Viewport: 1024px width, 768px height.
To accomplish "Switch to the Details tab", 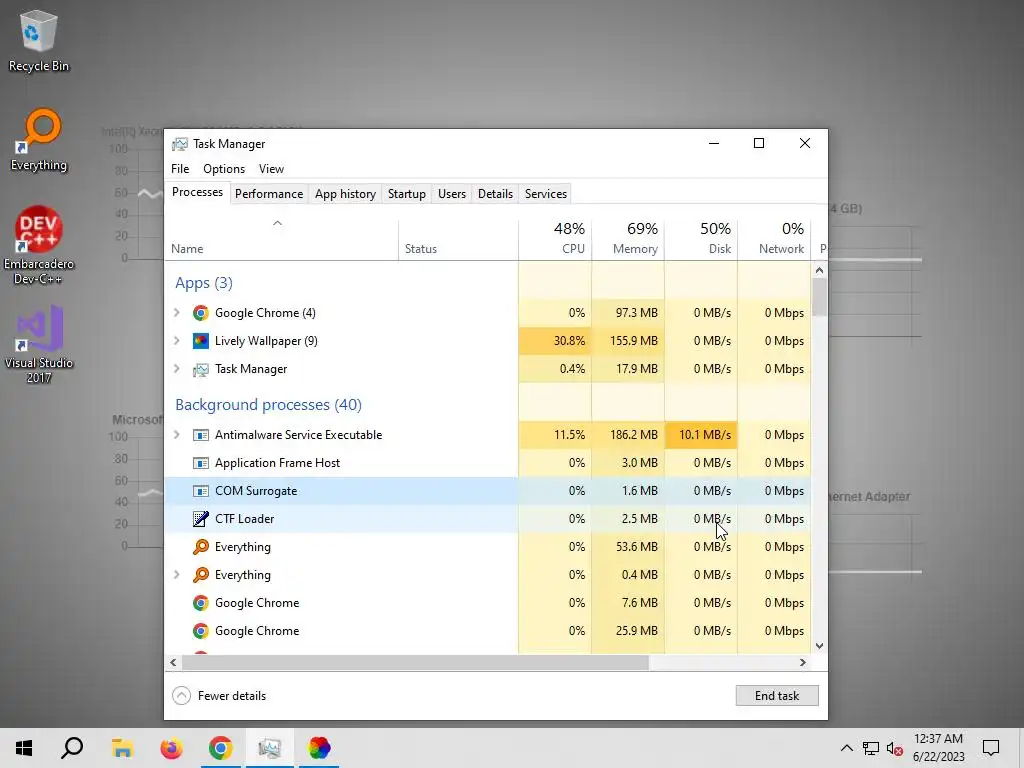I will pyautogui.click(x=495, y=194).
